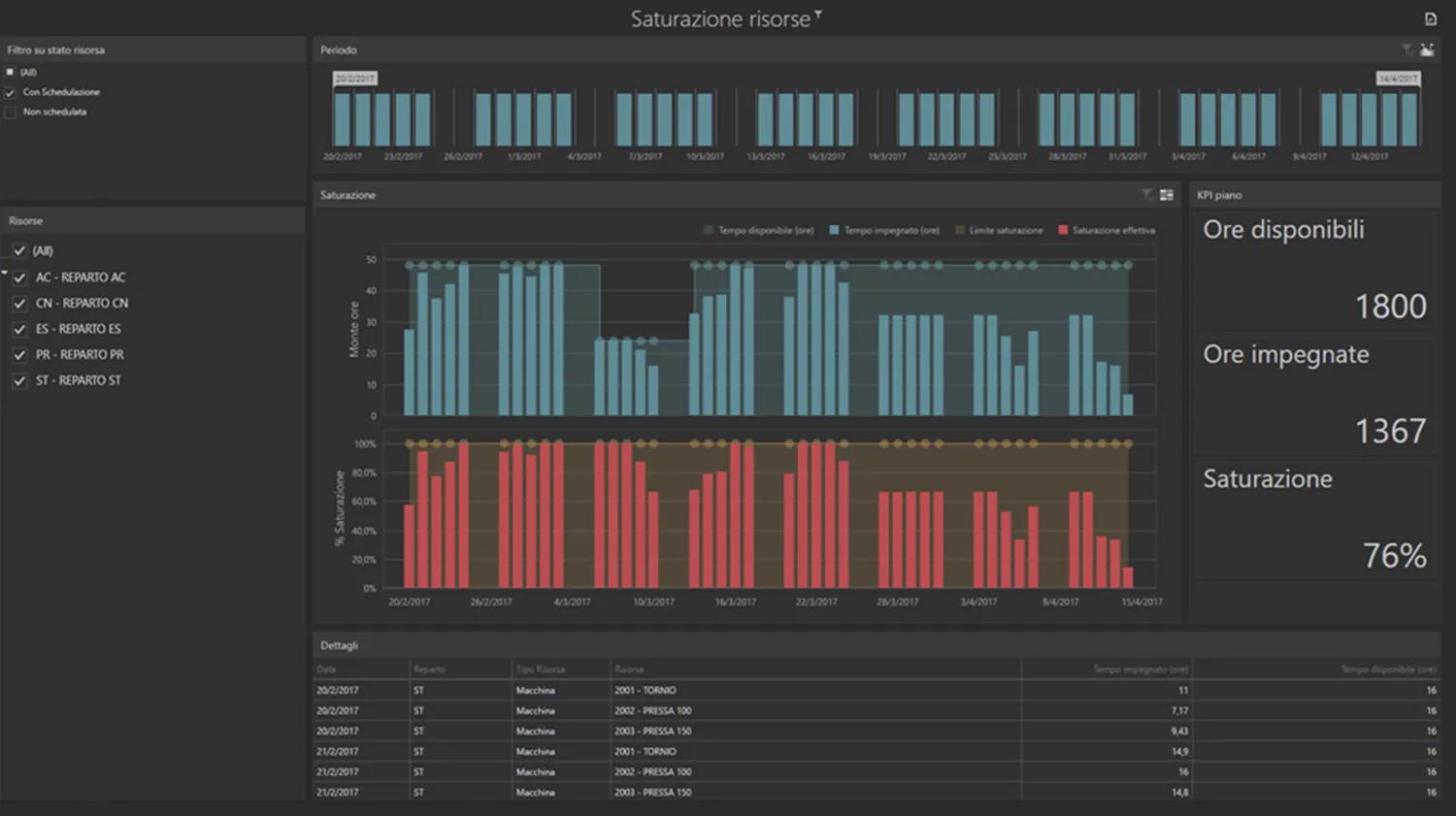Select the 20/2/2017 start marker on period range

click(x=355, y=79)
